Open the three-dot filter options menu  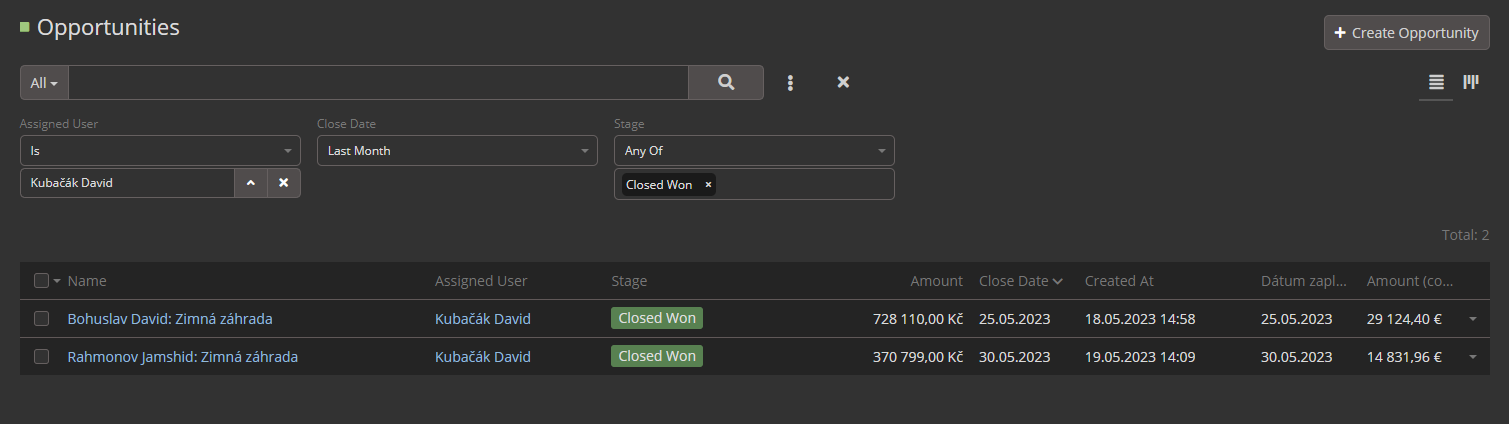[x=790, y=83]
